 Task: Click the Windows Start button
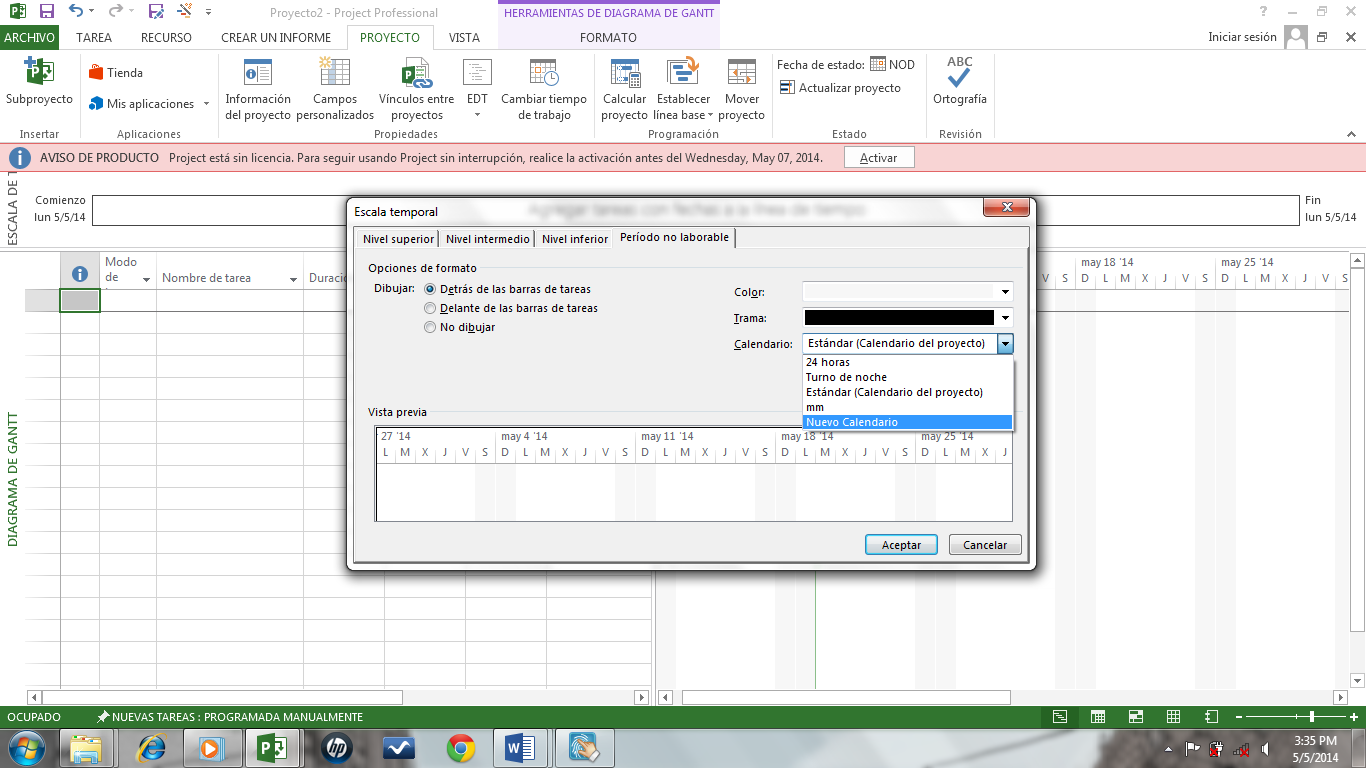click(27, 748)
